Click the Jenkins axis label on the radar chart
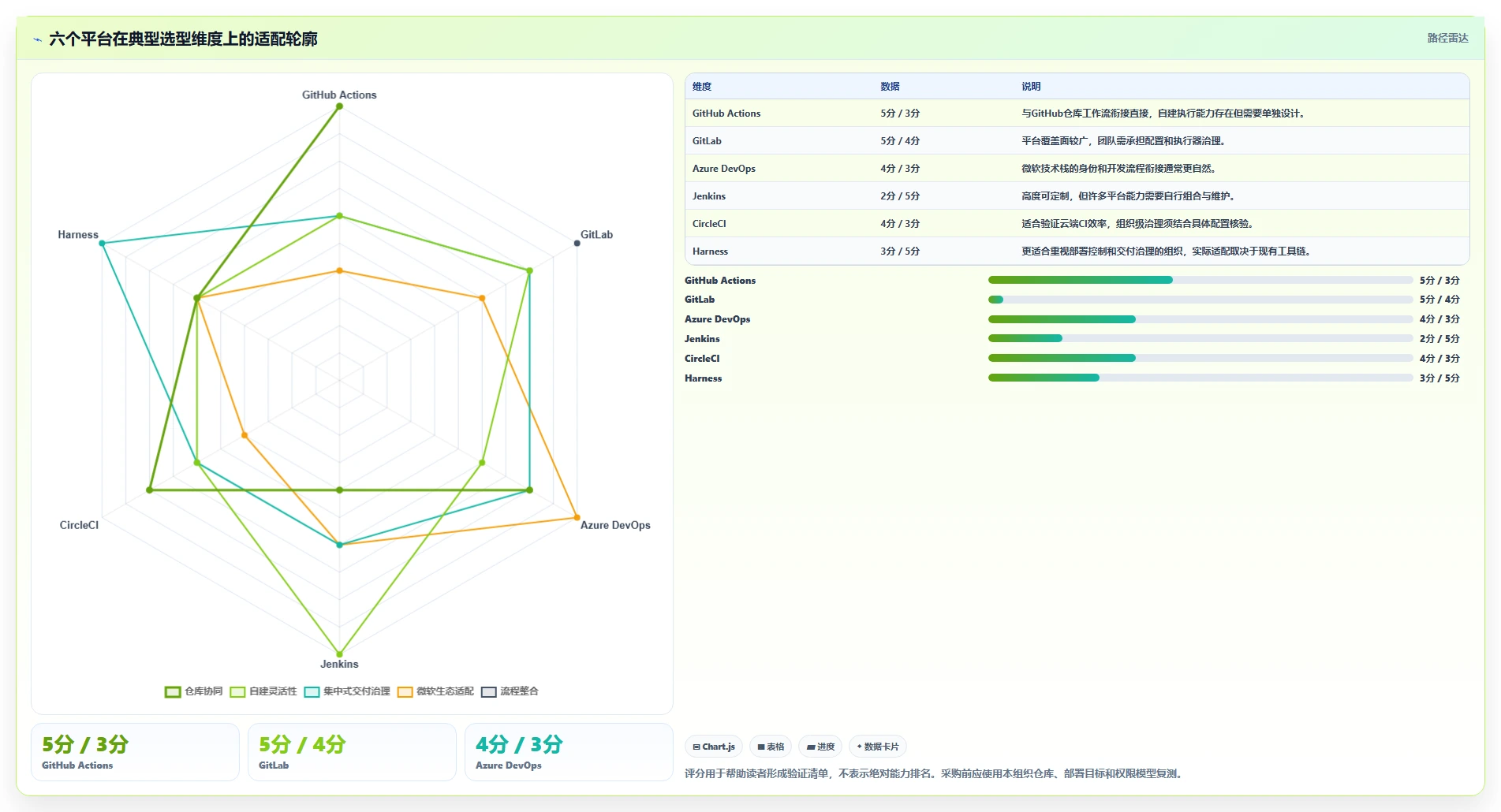This screenshot has width=1501, height=812. [x=339, y=664]
